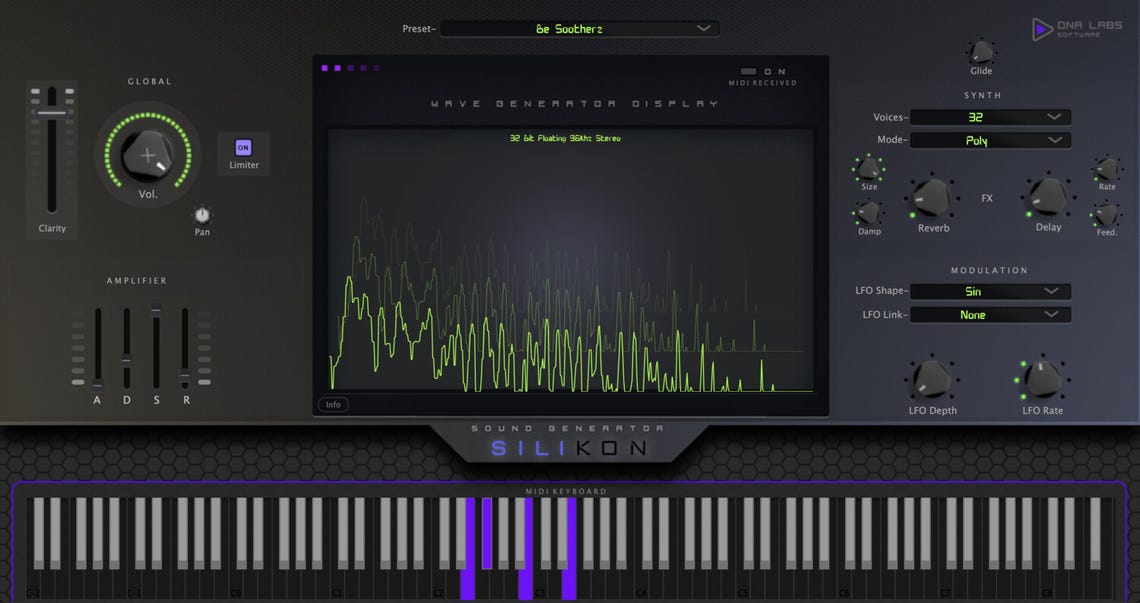Screen dimensions: 1140x603
Task: Open the LFO Link dropdown showing None
Action: 990,315
